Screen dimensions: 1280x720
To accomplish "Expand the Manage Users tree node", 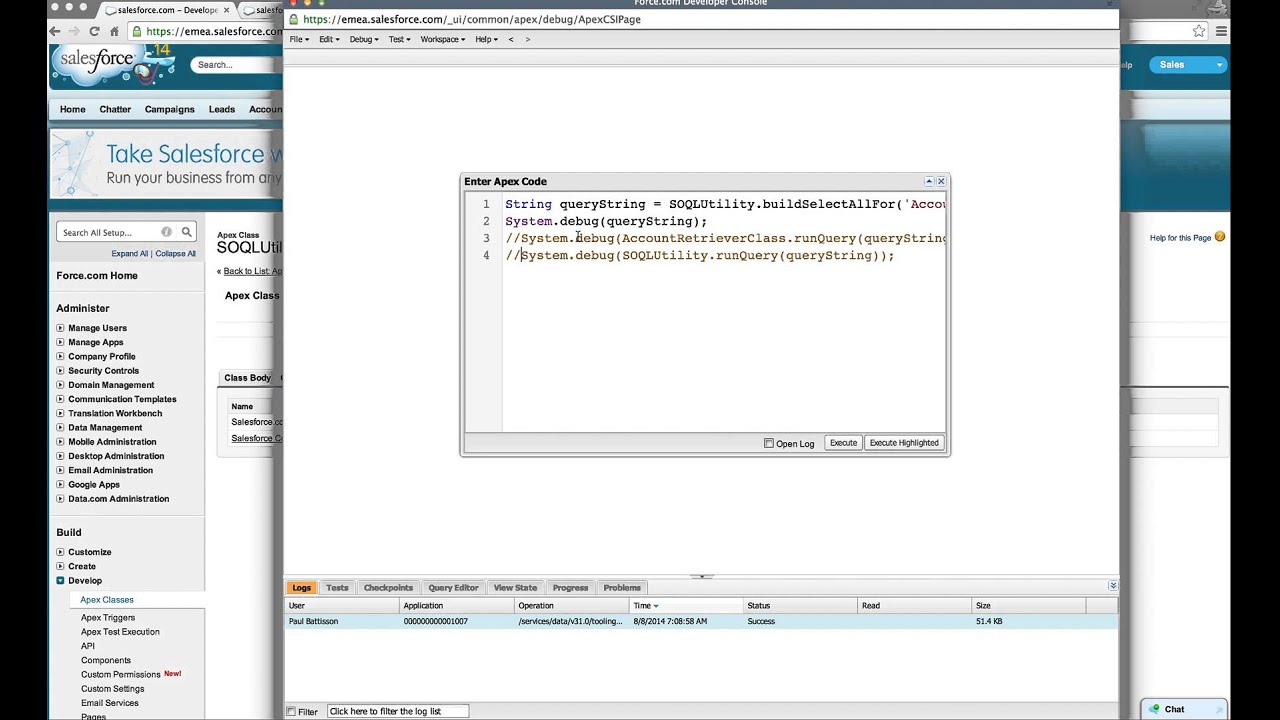I will point(61,328).
